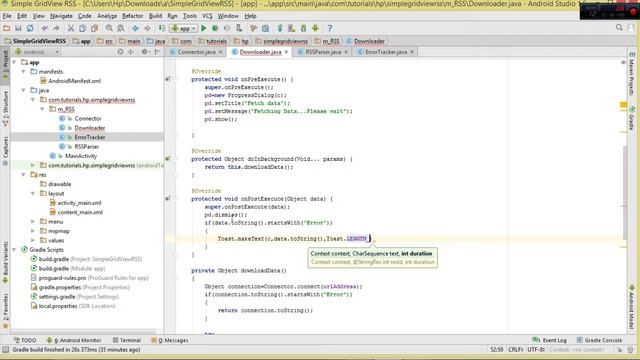Collapse the app module node
This screenshot has width=640, height=360.
pos(15,62)
